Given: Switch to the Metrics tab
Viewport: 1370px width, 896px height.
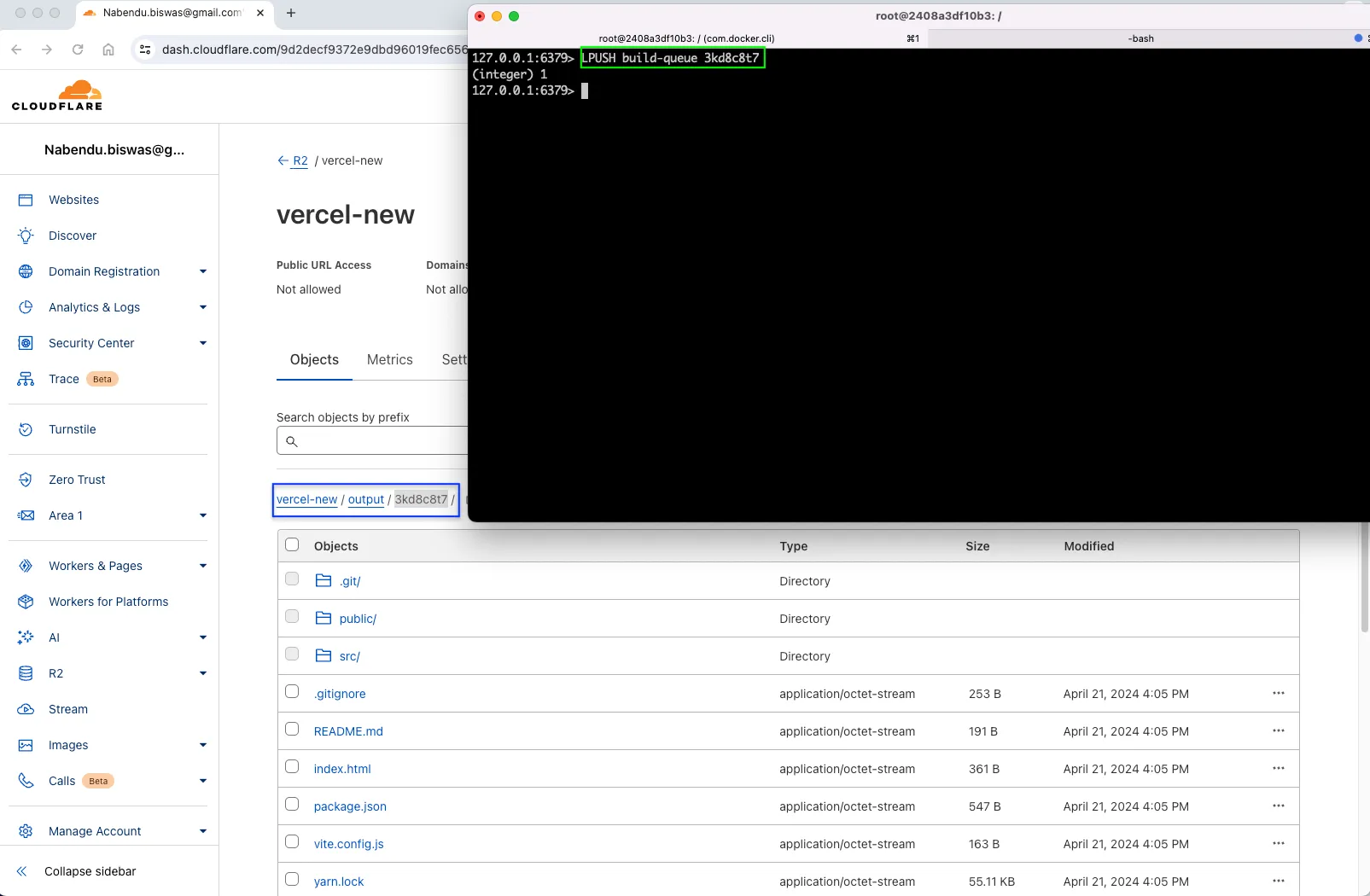Looking at the screenshot, I should click(390, 360).
